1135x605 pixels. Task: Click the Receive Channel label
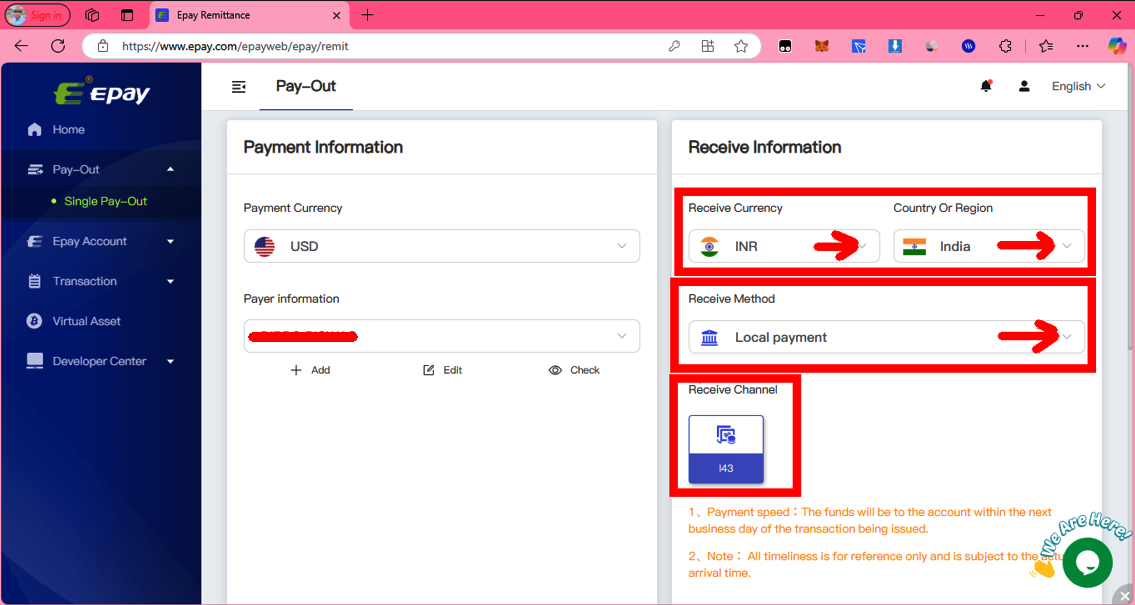(x=733, y=389)
